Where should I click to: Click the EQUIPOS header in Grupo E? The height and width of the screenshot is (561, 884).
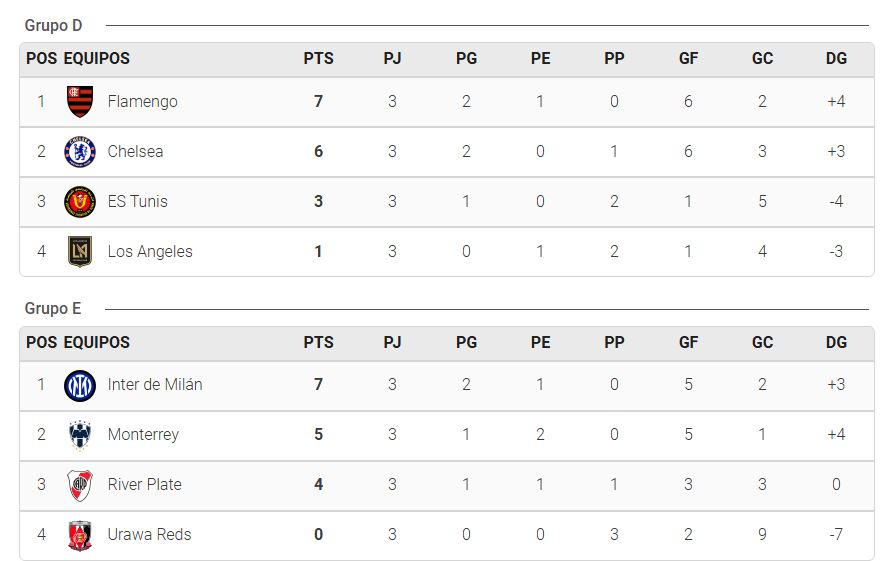tap(96, 342)
